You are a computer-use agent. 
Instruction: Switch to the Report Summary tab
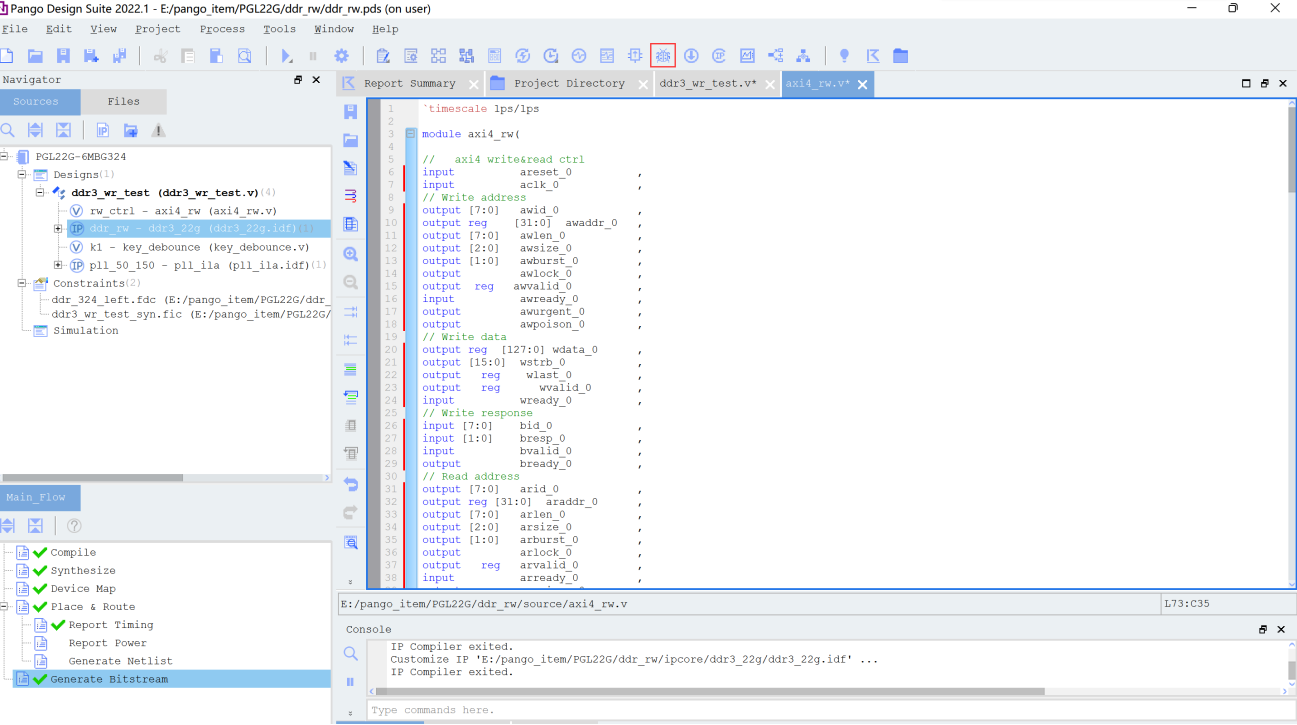(409, 84)
